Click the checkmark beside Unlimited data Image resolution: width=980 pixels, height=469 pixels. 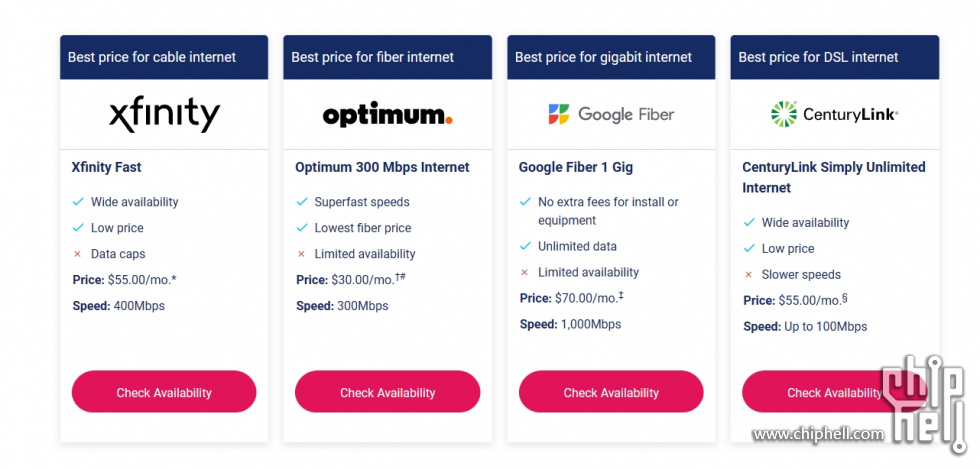click(526, 246)
